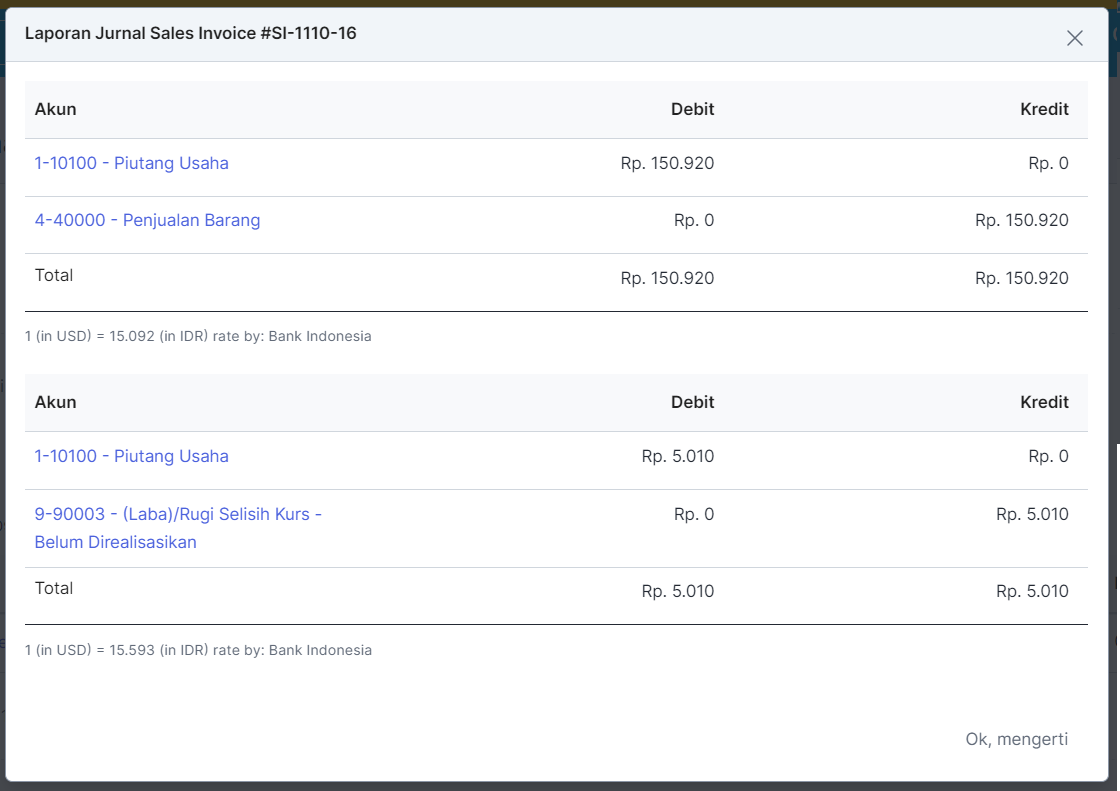Click the Kredit header in second table
The image size is (1120, 791).
tap(1044, 402)
